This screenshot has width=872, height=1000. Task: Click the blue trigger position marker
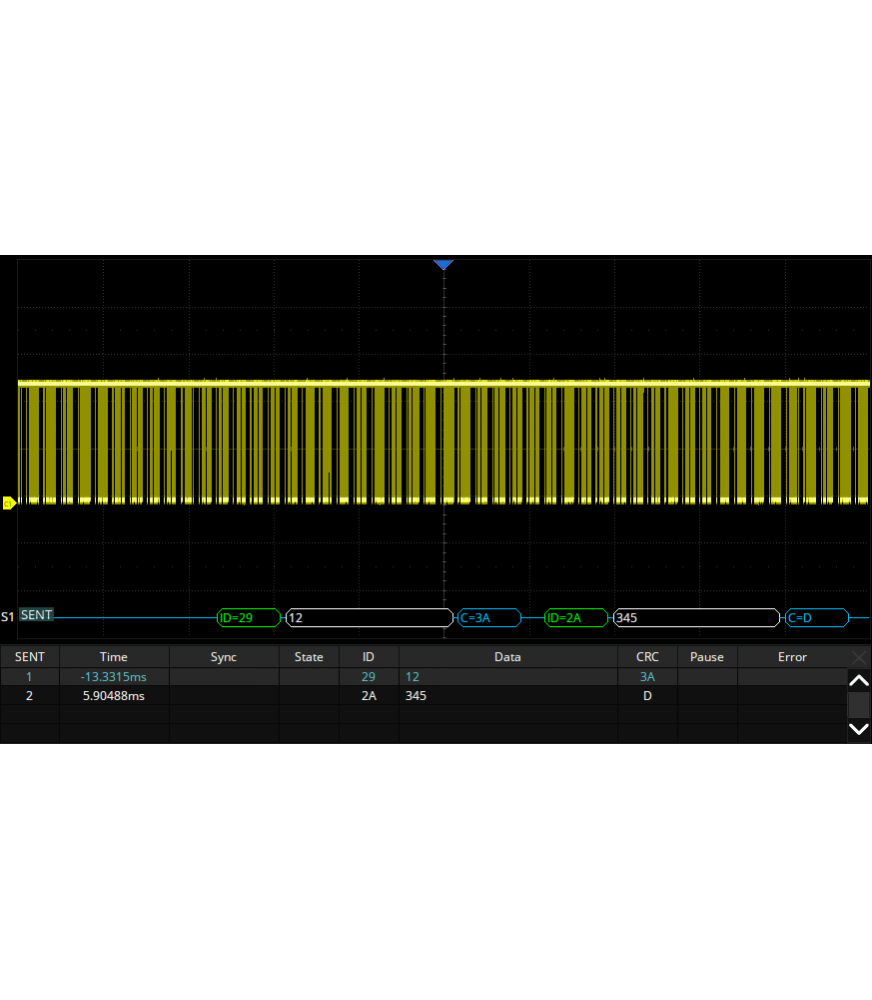(443, 264)
